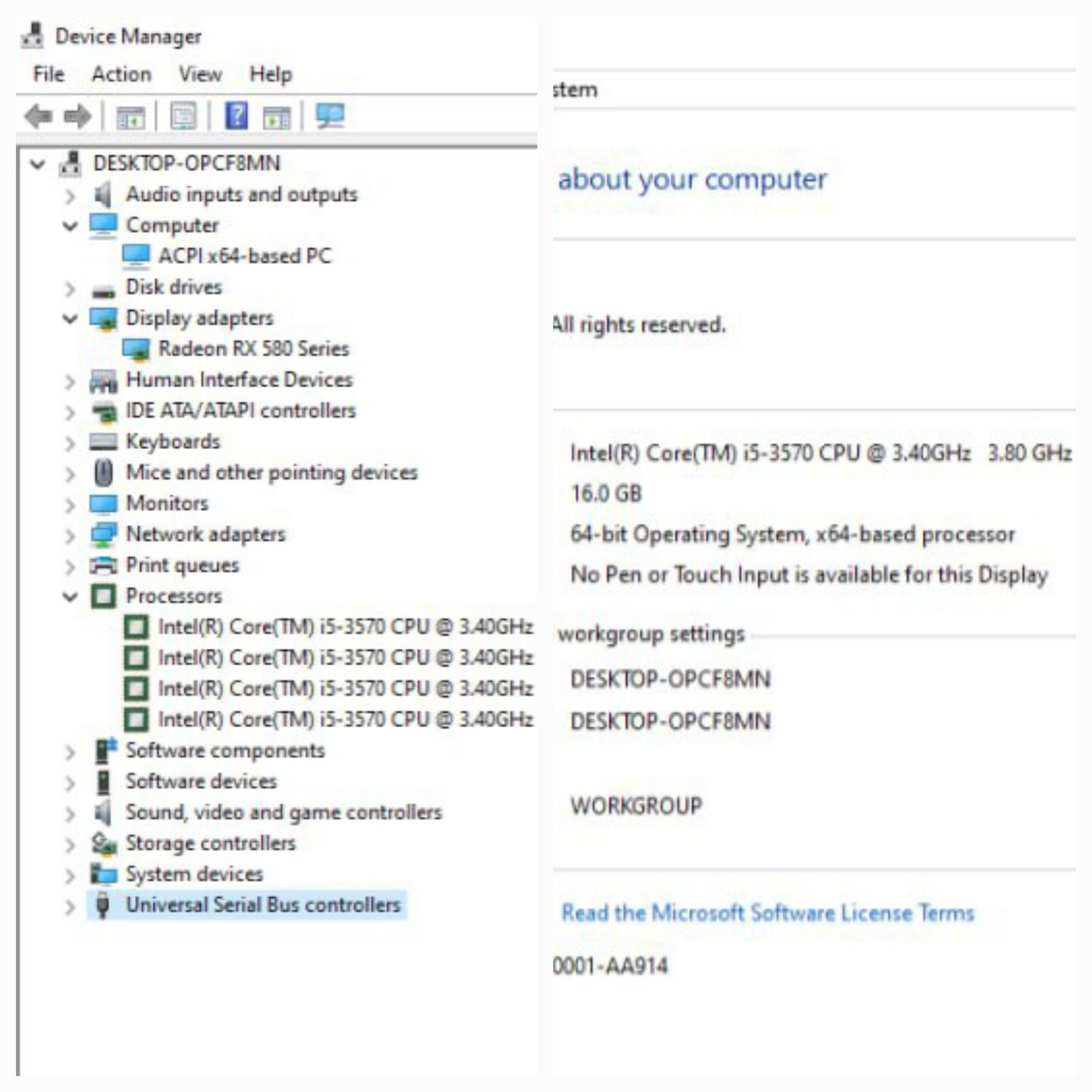Click the 64-bit Operating System text
This screenshot has width=1092, height=1092.
pos(792,535)
